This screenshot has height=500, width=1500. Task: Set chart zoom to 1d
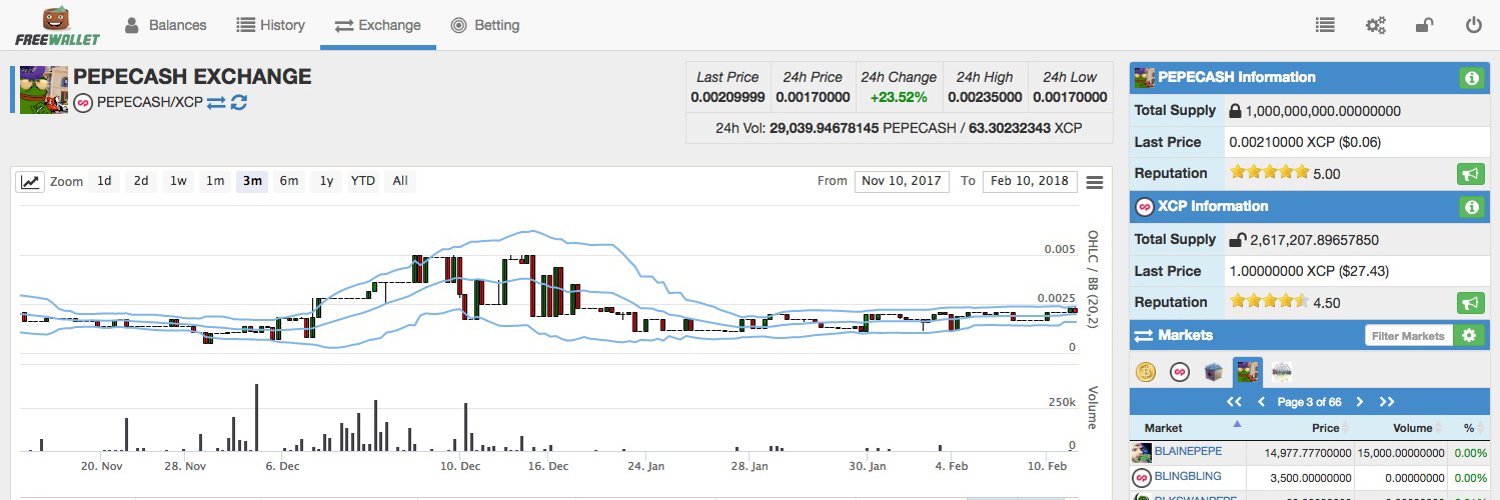point(104,181)
